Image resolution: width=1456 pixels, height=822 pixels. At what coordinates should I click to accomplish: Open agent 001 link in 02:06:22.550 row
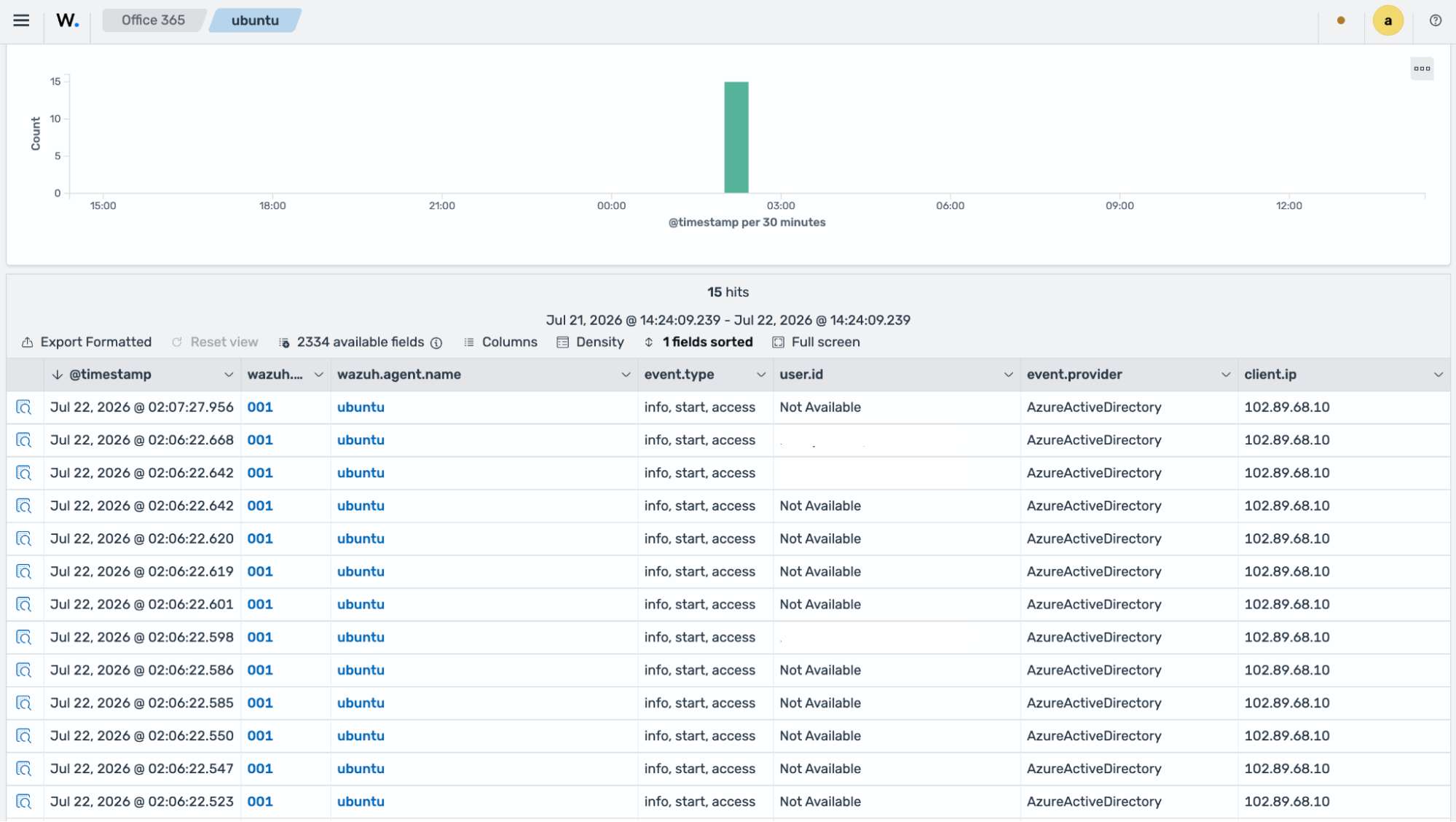click(260, 736)
